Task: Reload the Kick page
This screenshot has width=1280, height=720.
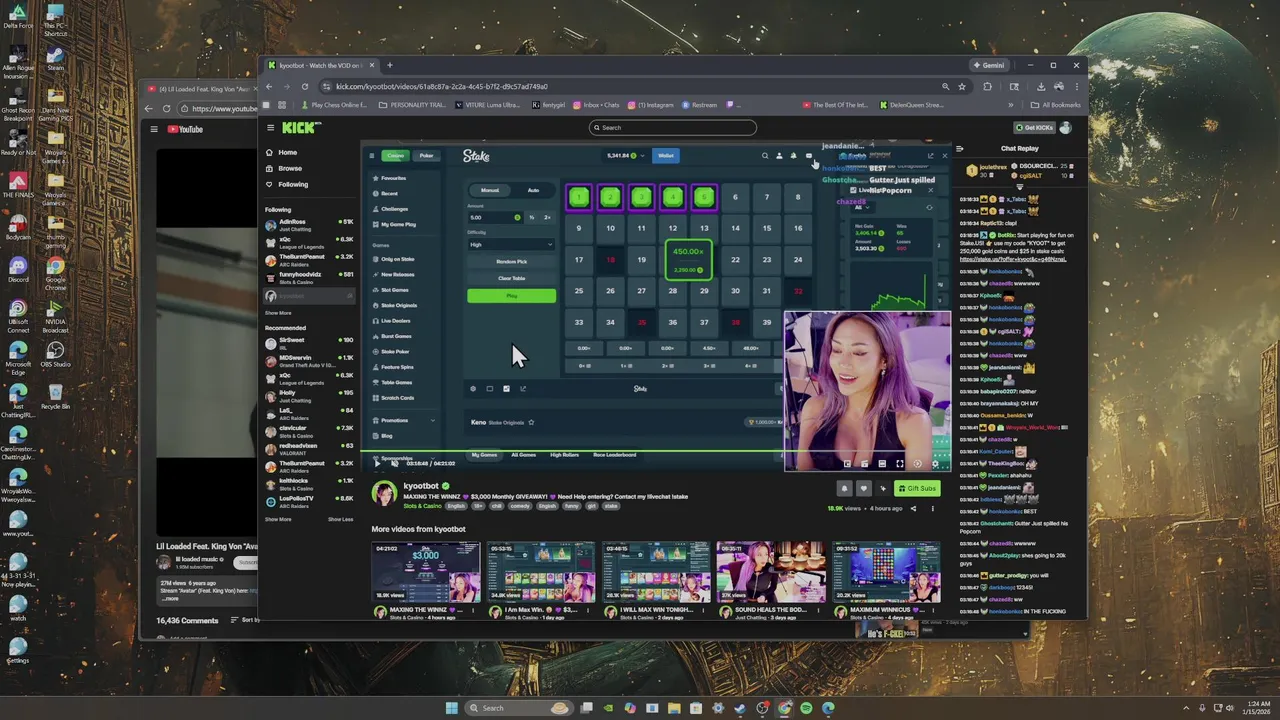Action: [304, 86]
